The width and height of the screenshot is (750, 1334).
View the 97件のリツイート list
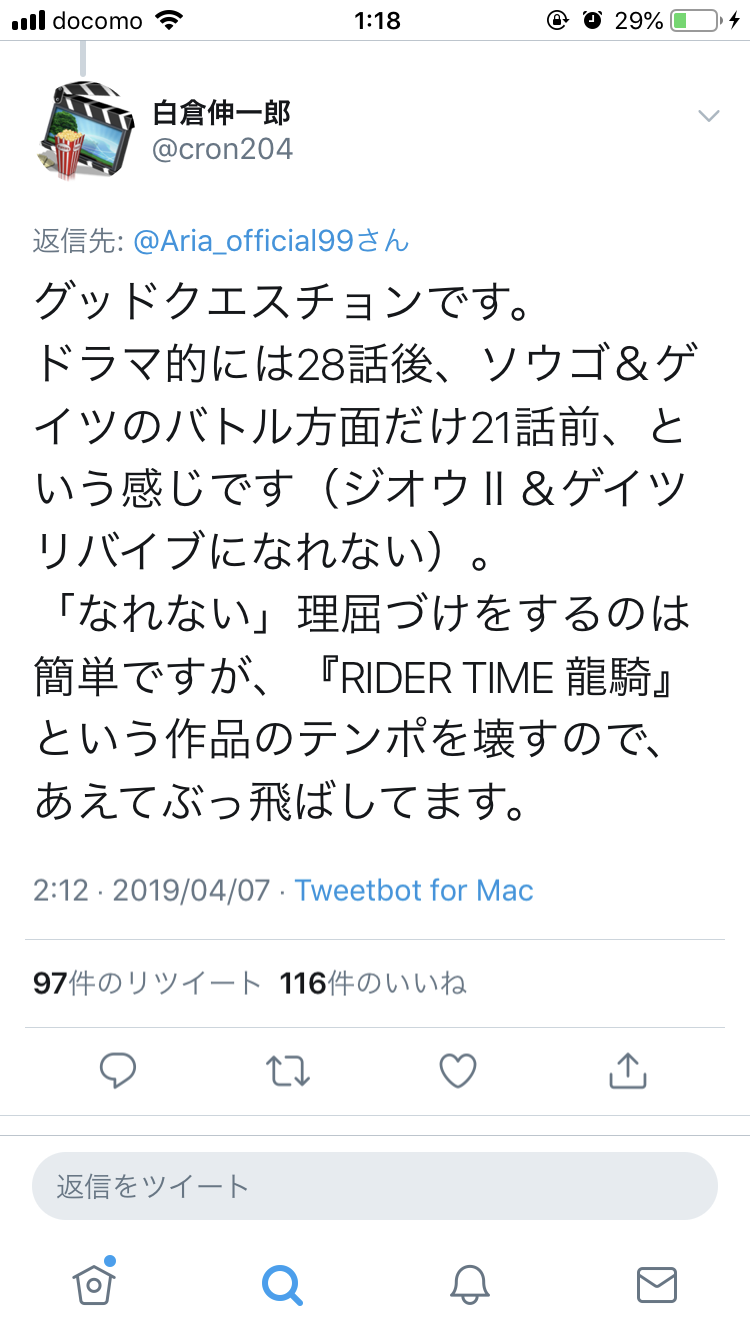(x=147, y=984)
